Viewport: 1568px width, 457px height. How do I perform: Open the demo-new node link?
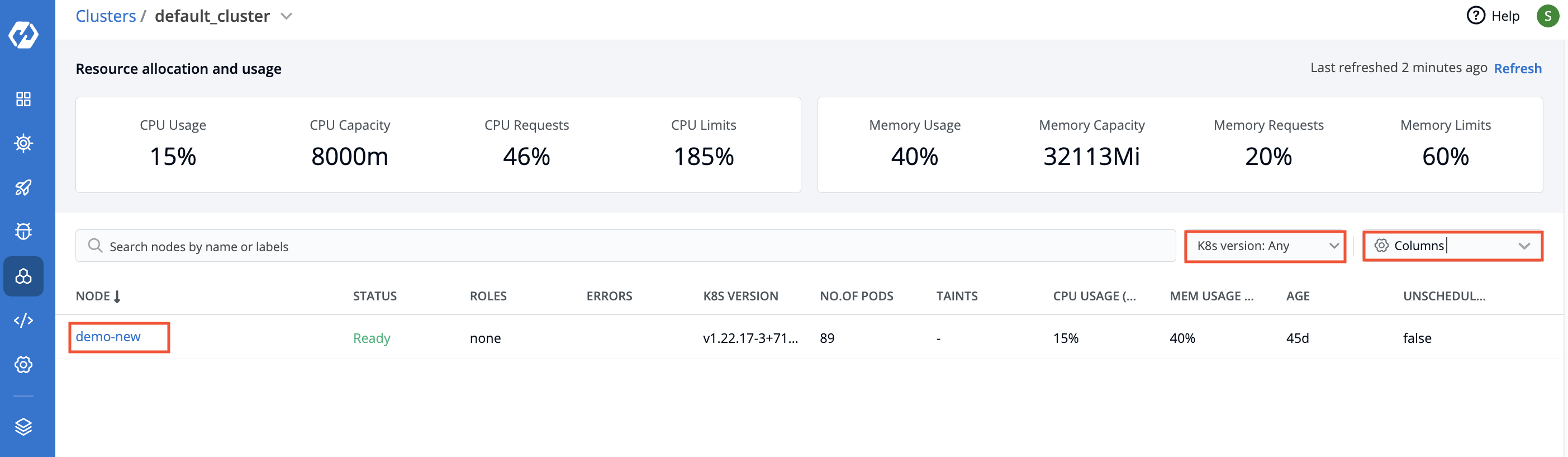point(108,337)
